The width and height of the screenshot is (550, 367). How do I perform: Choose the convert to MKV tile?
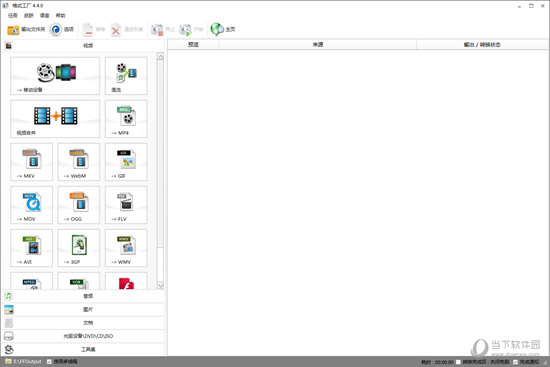coord(32,162)
